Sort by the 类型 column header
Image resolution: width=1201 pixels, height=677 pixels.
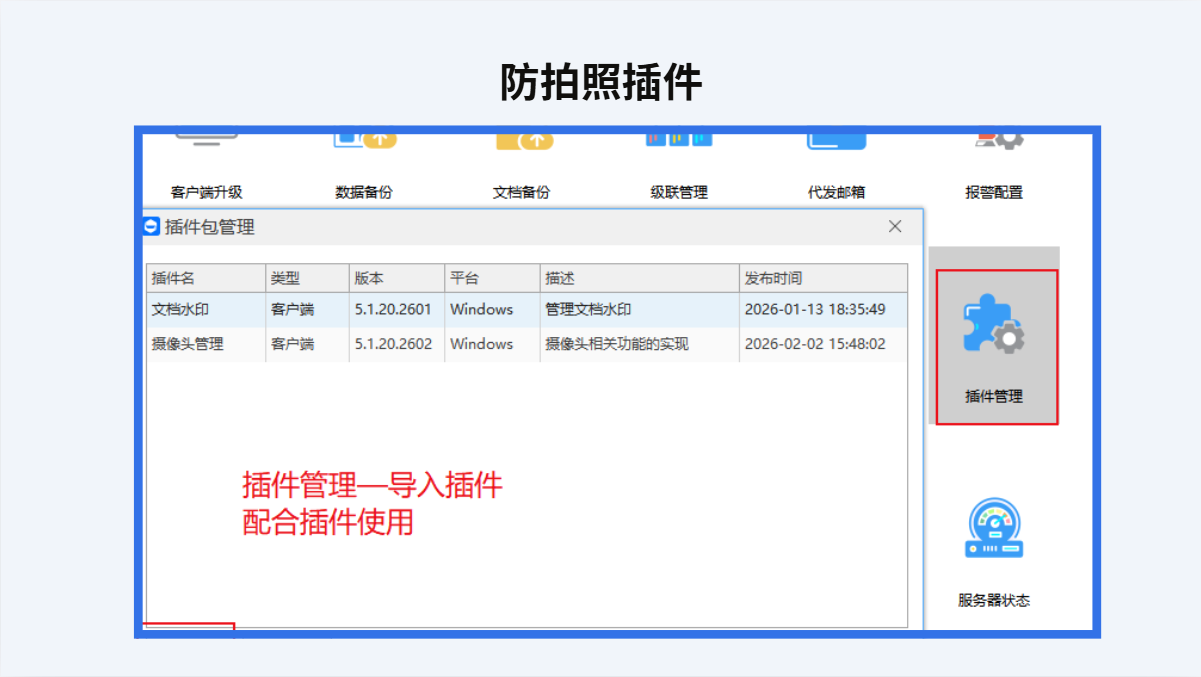(x=308, y=278)
